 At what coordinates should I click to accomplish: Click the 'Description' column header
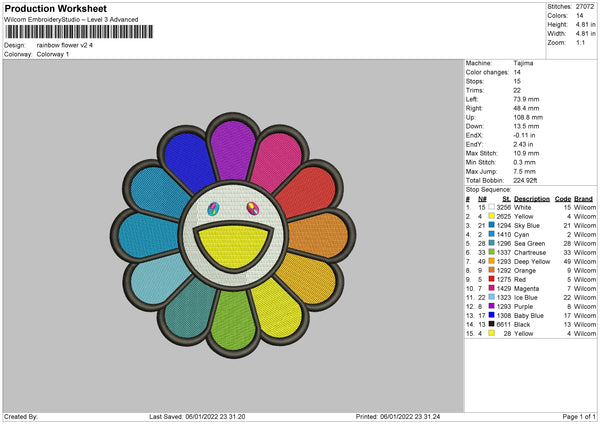click(532, 199)
